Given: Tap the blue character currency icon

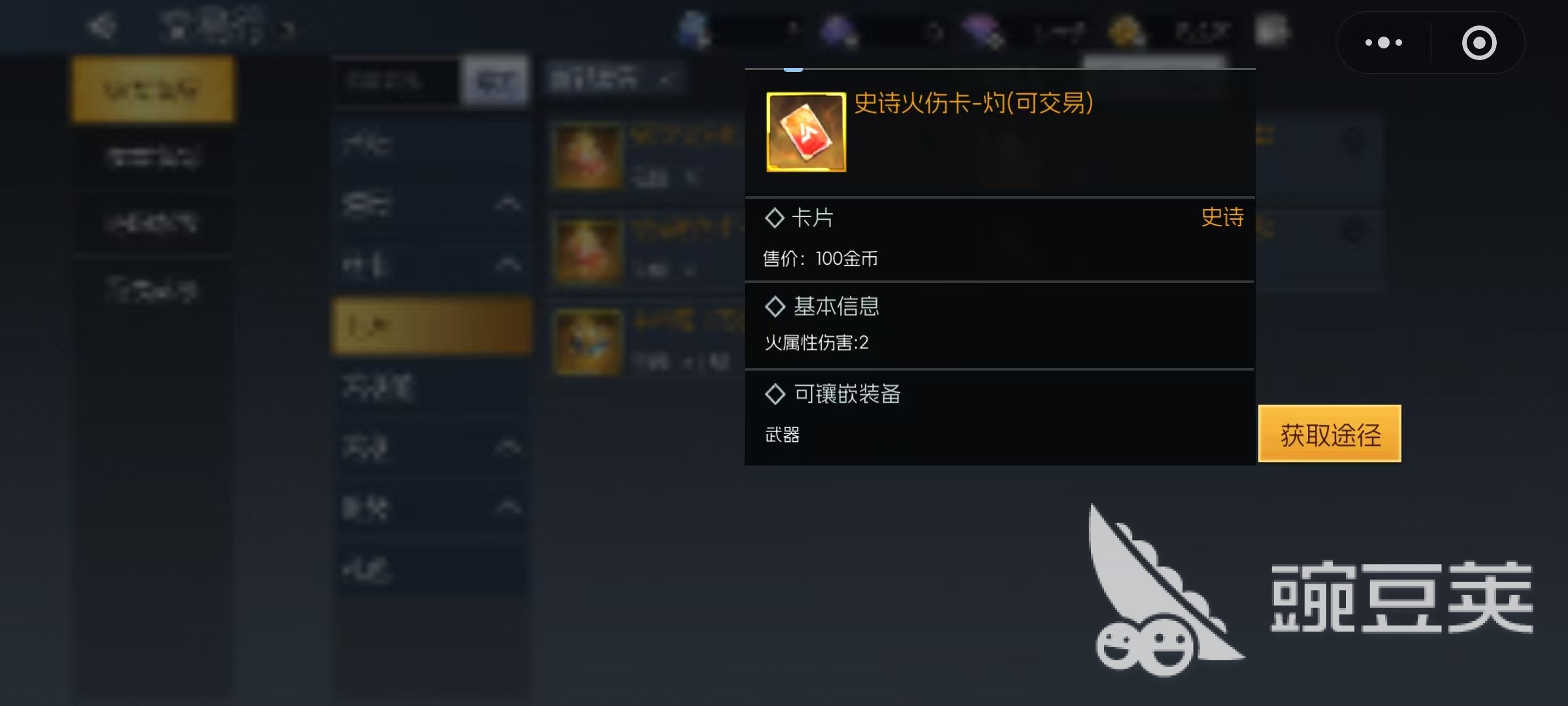Looking at the screenshot, I should tap(694, 30).
